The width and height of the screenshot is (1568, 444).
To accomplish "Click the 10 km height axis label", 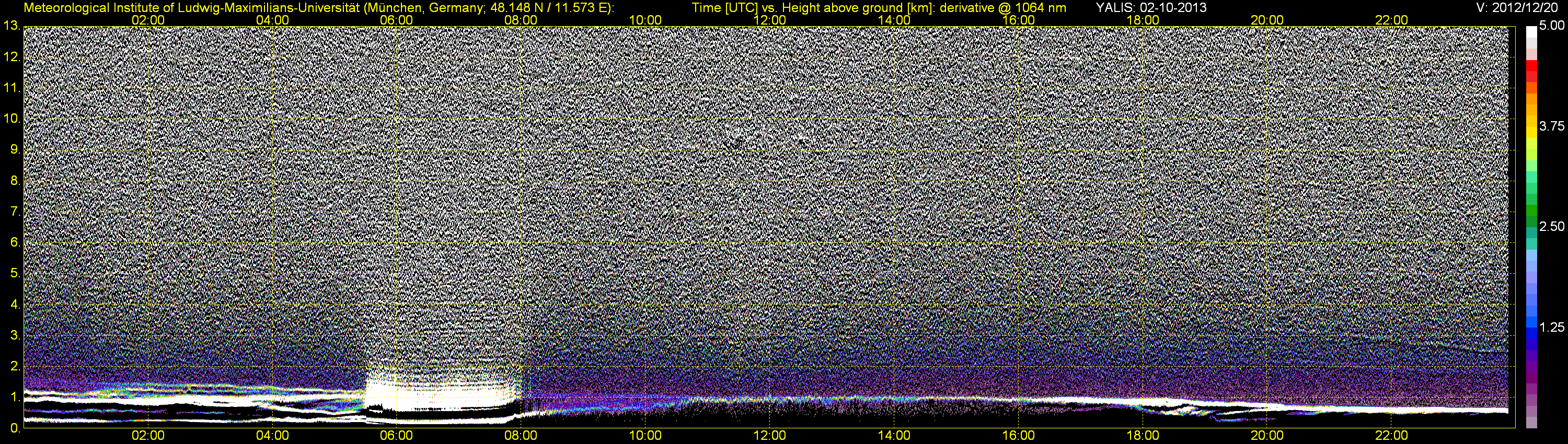I will (x=11, y=119).
